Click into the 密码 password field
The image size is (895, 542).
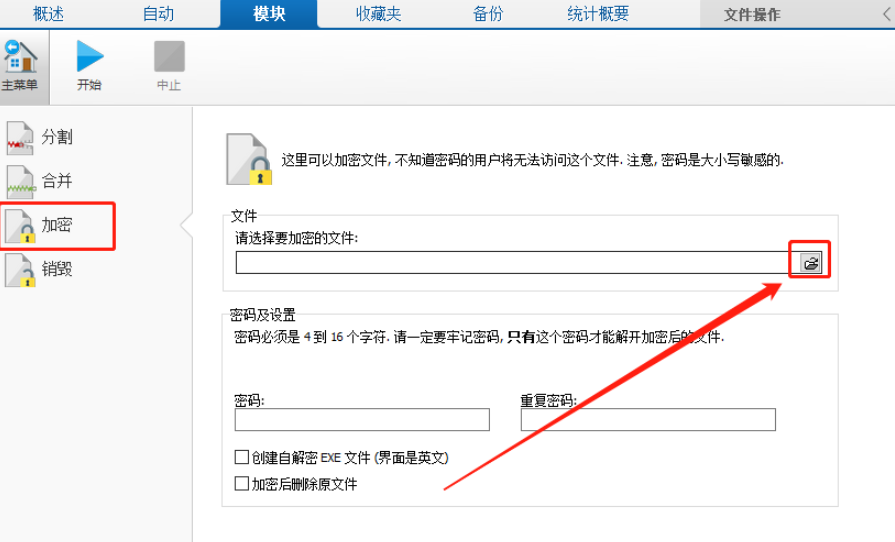click(x=362, y=419)
